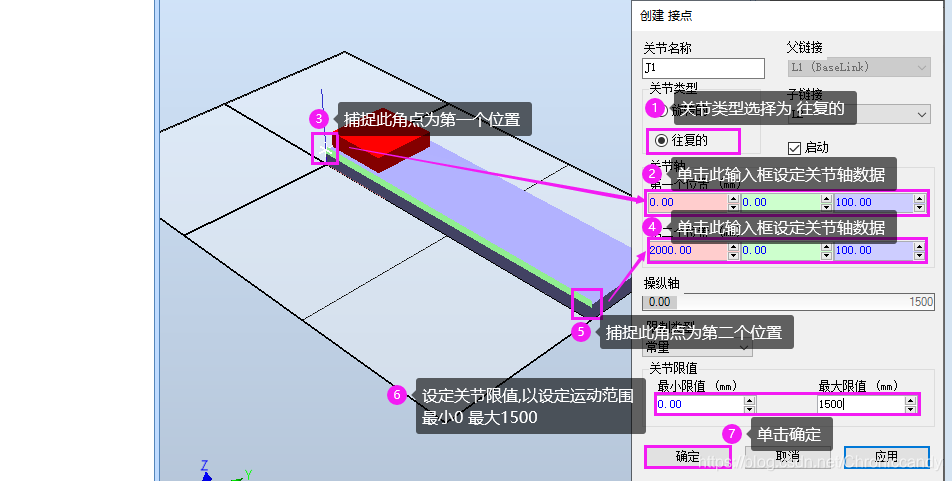Increase first position Y with up arrow
This screenshot has width=952, height=481.
[826, 198]
